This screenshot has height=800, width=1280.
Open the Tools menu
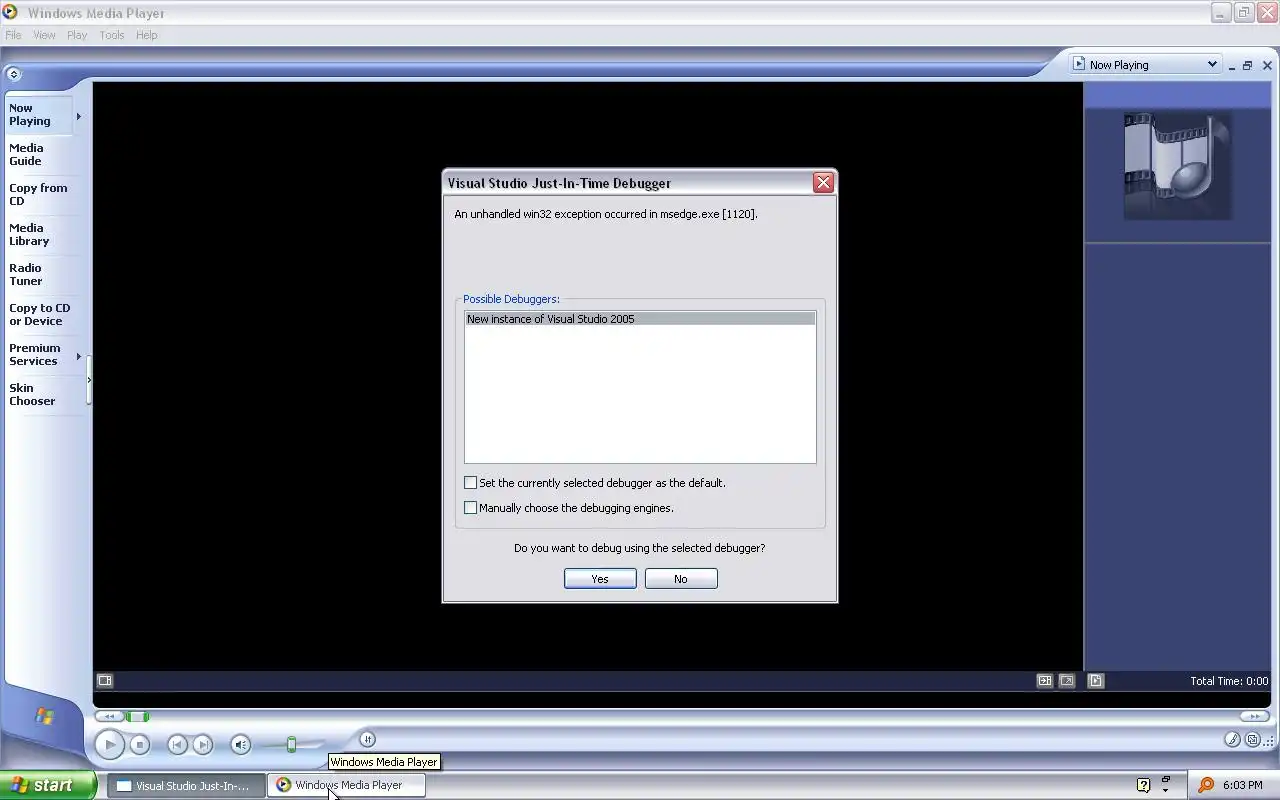(x=112, y=35)
